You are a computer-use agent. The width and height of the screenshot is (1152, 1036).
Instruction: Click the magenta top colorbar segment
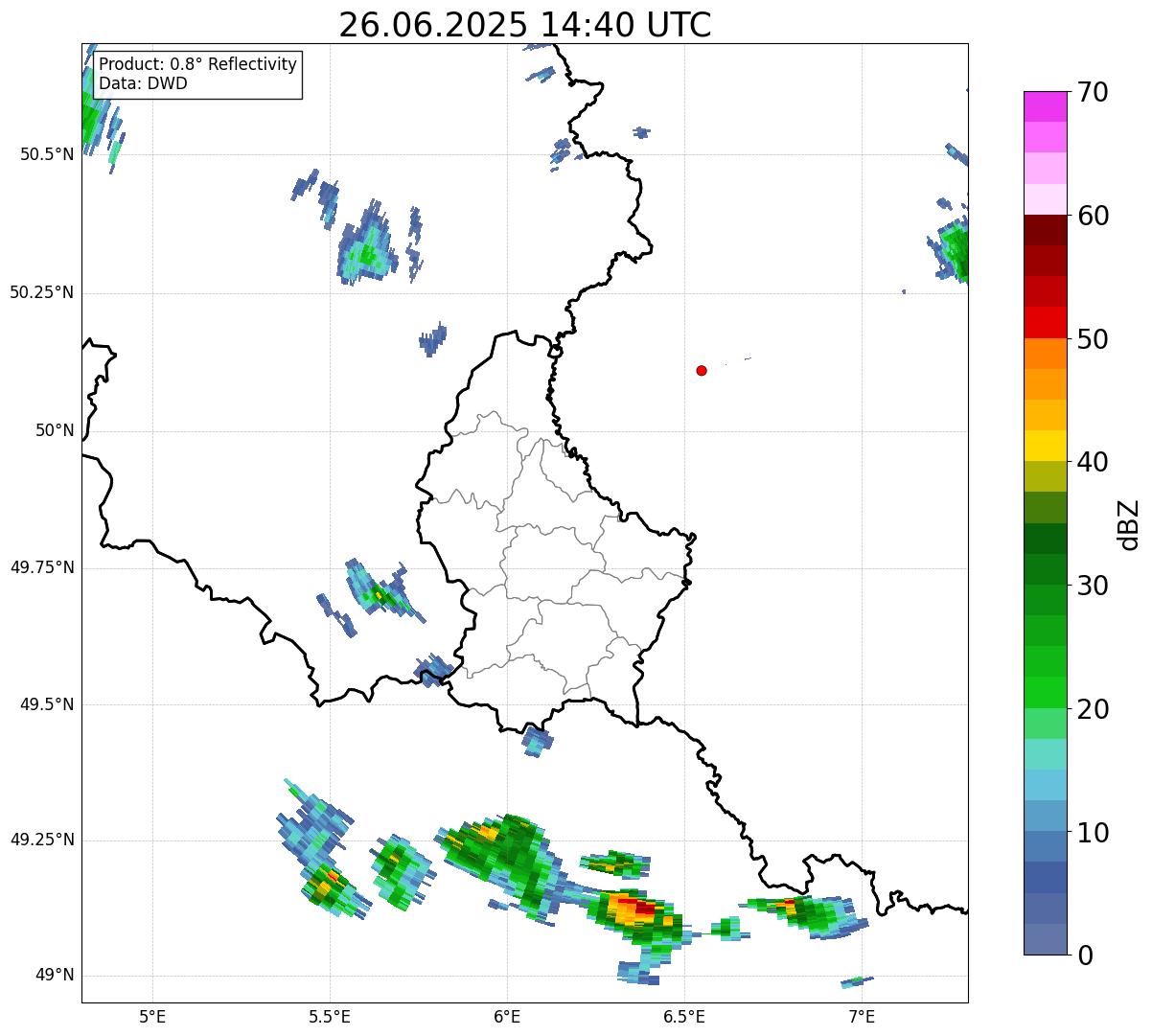coord(1045,106)
